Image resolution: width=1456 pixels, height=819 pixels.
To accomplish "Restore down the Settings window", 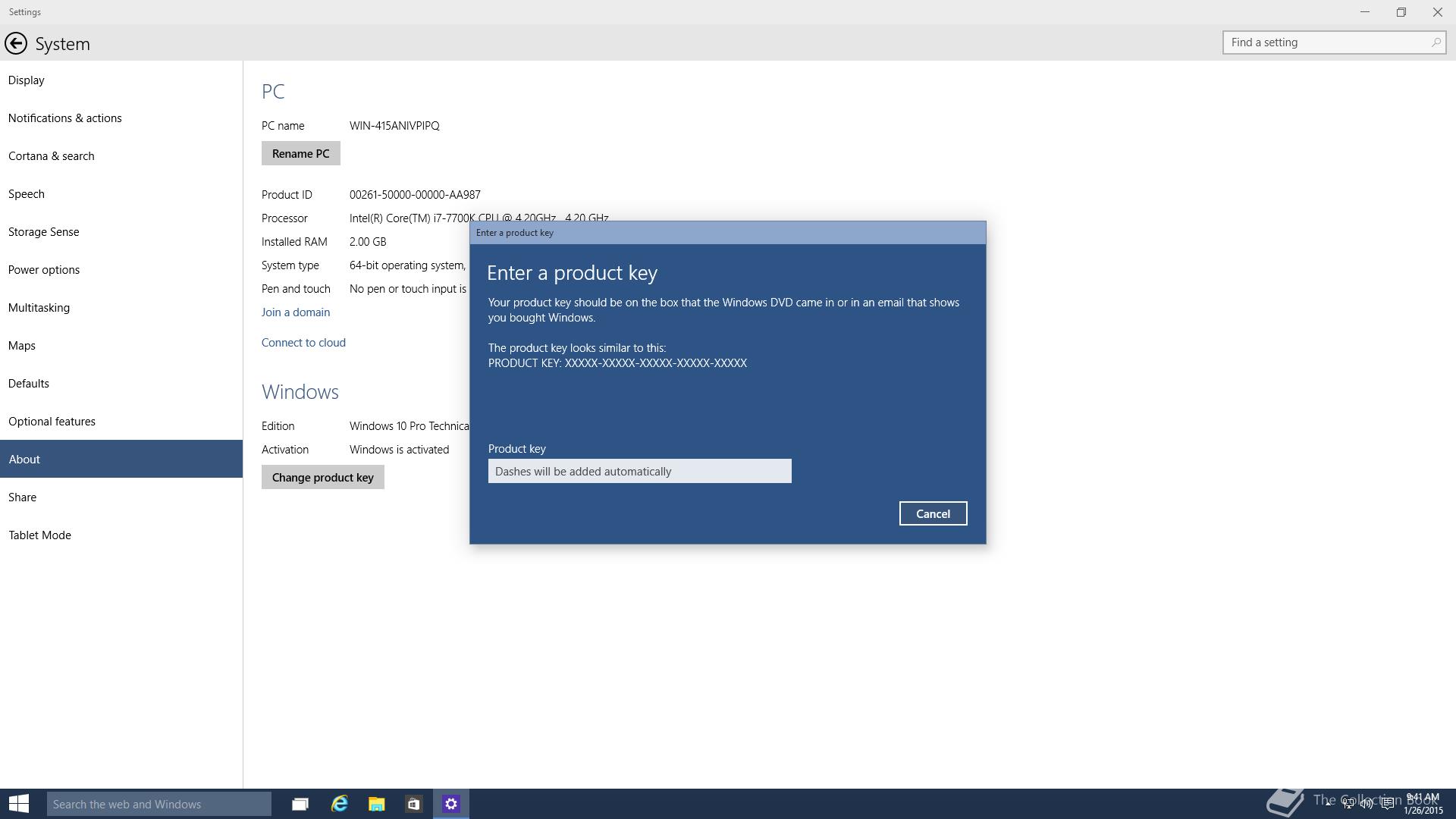I will coord(1401,12).
